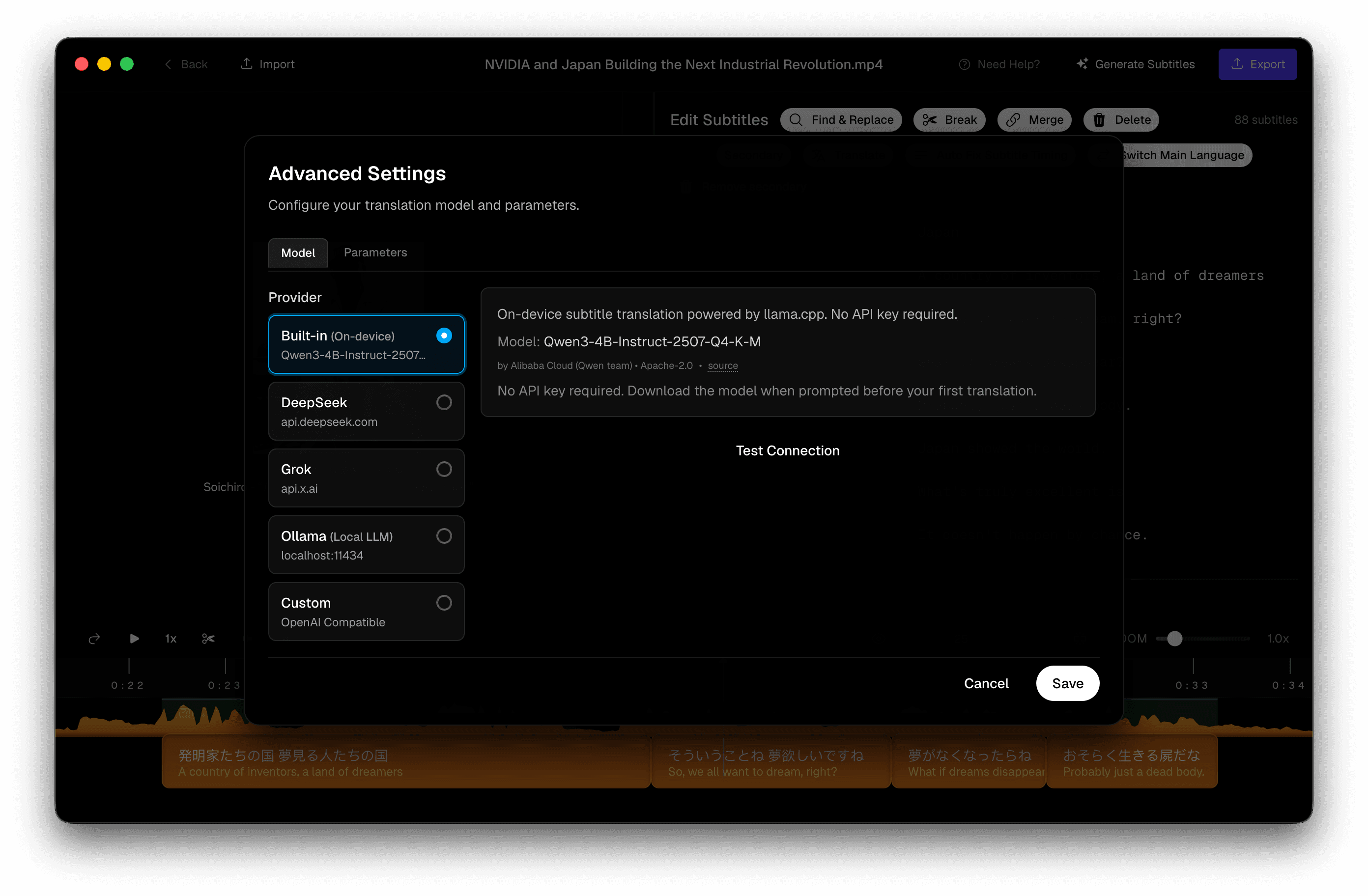The height and width of the screenshot is (896, 1368).
Task: Select the Custom OpenAI Compatible radio
Action: point(444,602)
